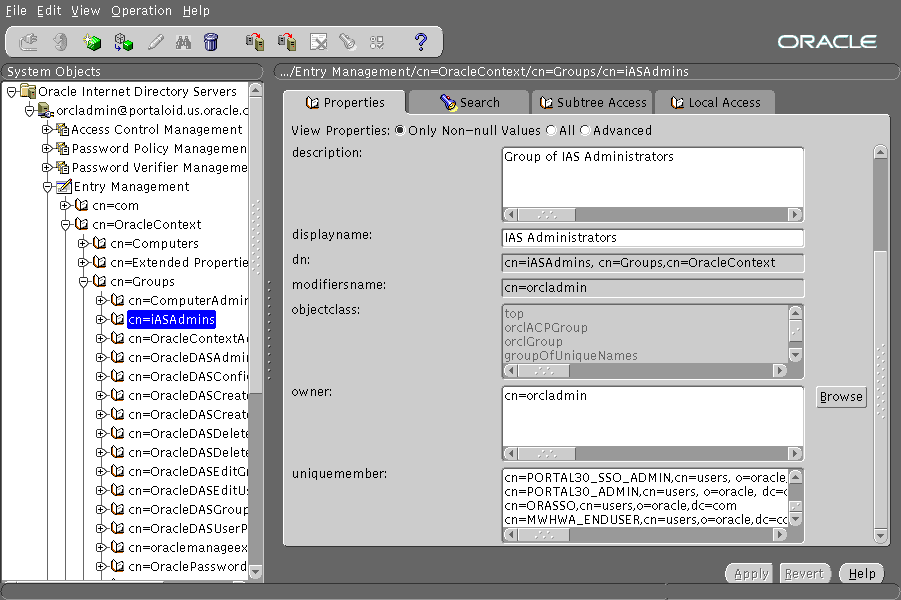Click the cn=iASAdmins entry icon
Image resolution: width=901 pixels, height=600 pixels.
pos(118,319)
